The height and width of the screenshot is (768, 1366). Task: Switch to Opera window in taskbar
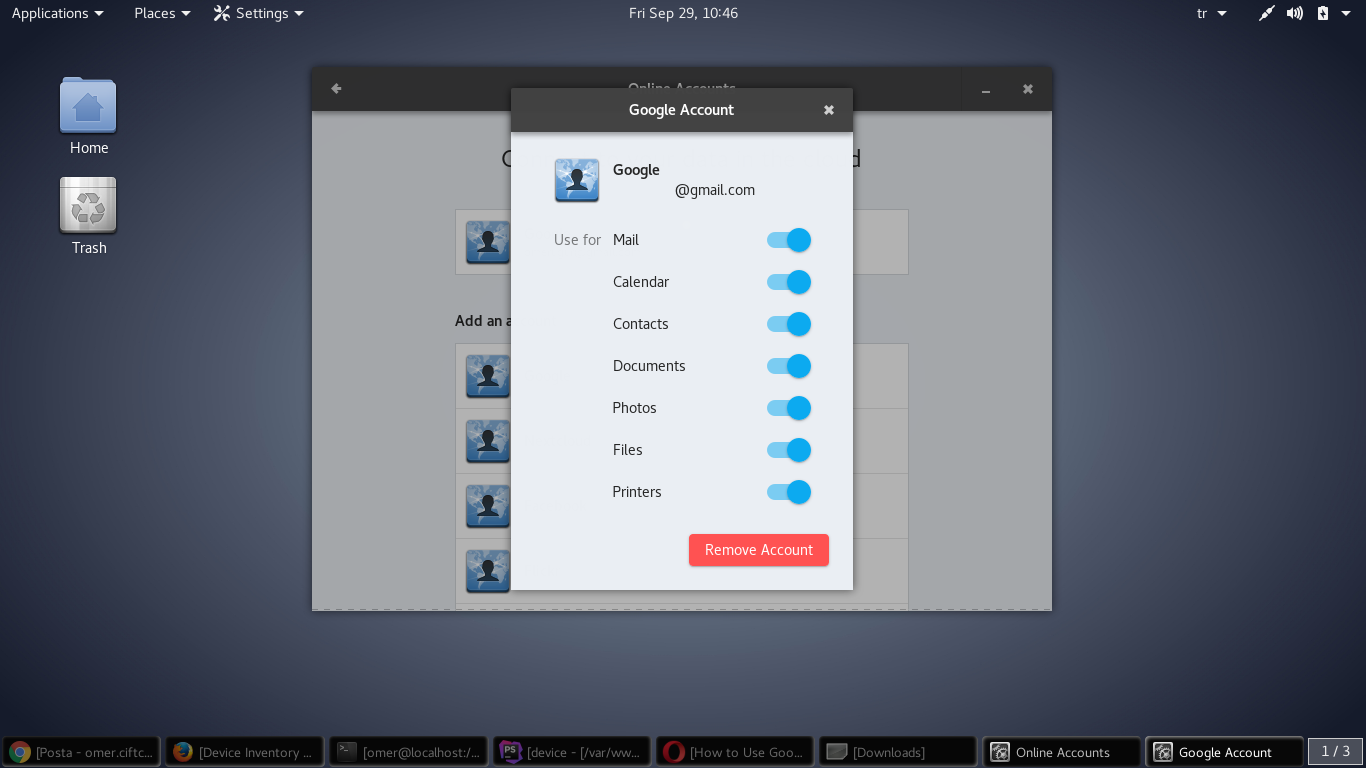737,752
